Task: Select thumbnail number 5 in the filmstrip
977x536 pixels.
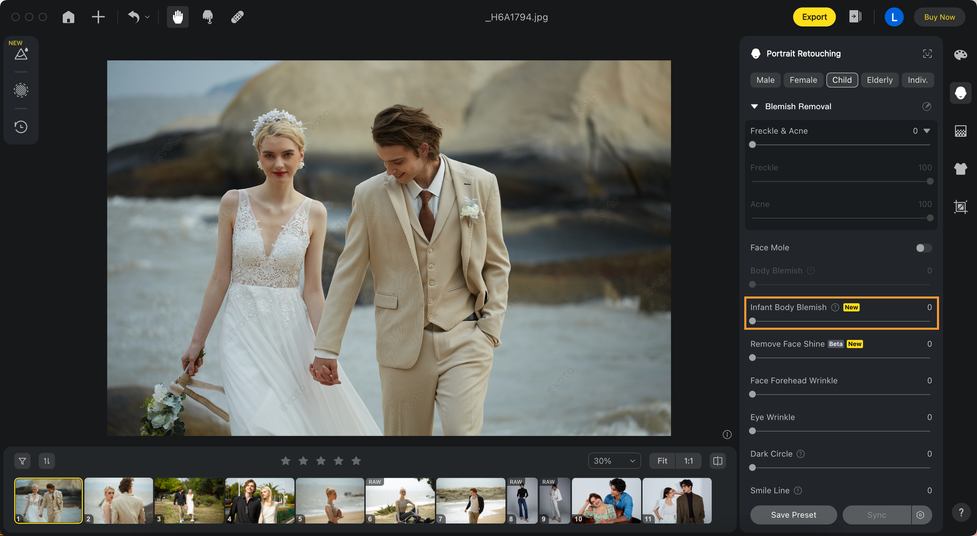Action: pyautogui.click(x=330, y=500)
